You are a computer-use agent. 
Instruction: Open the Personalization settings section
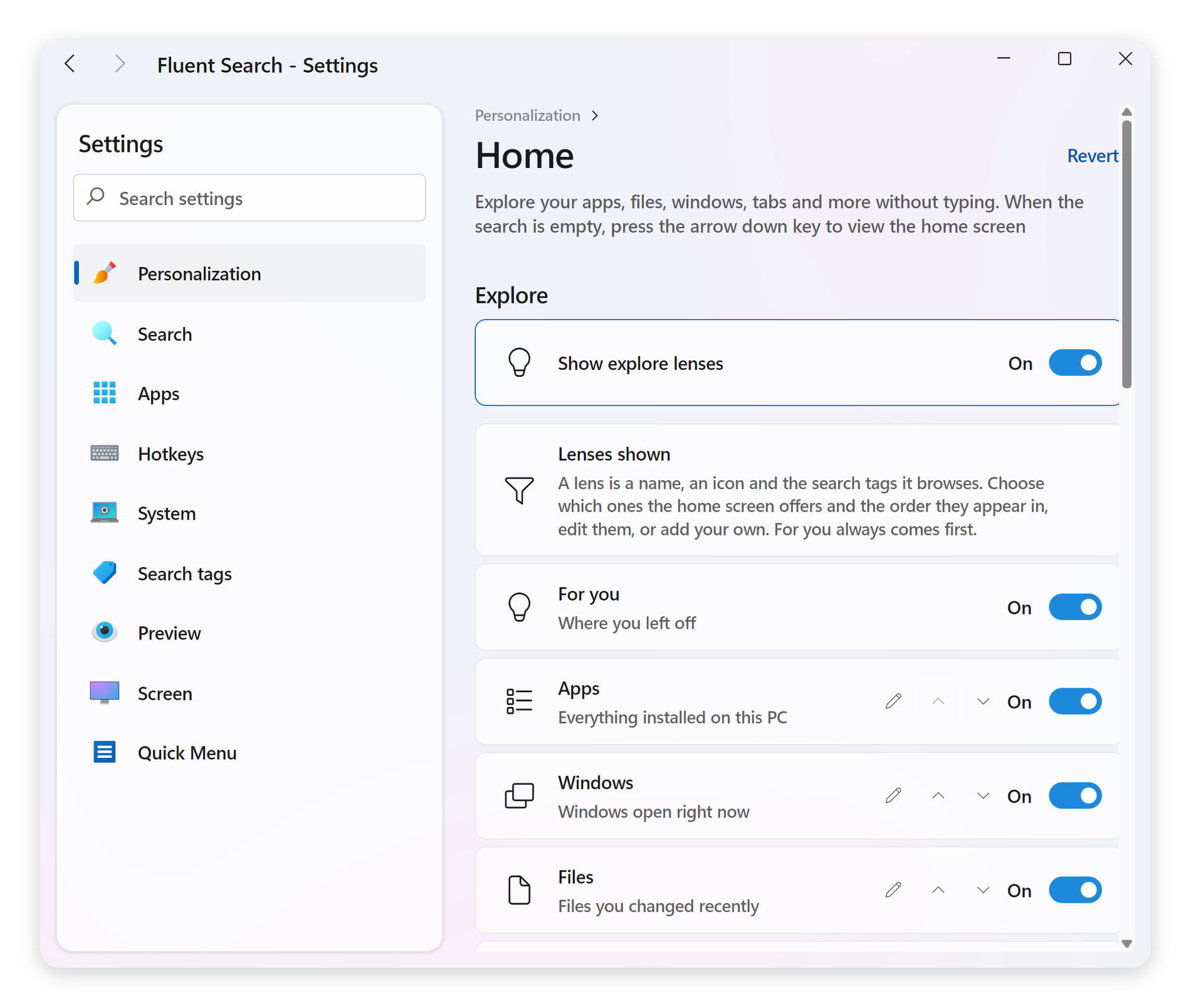249,273
